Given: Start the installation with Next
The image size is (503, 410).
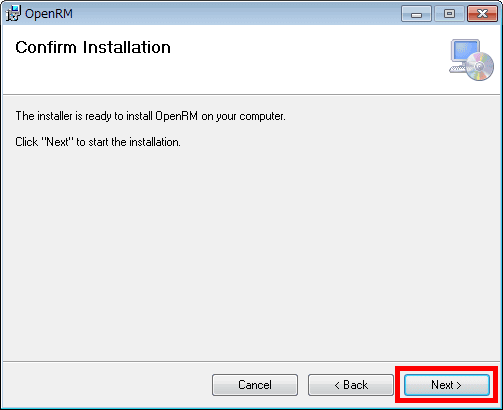Looking at the screenshot, I should [447, 385].
